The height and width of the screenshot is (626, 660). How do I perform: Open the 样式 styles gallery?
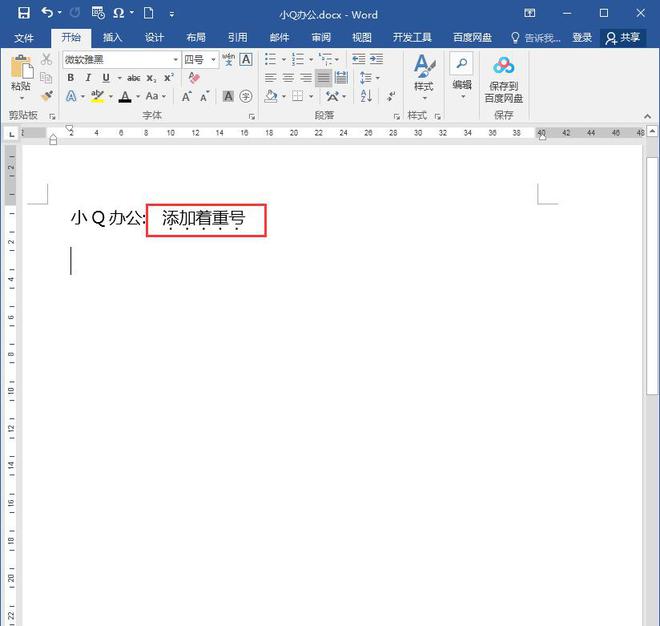(423, 78)
